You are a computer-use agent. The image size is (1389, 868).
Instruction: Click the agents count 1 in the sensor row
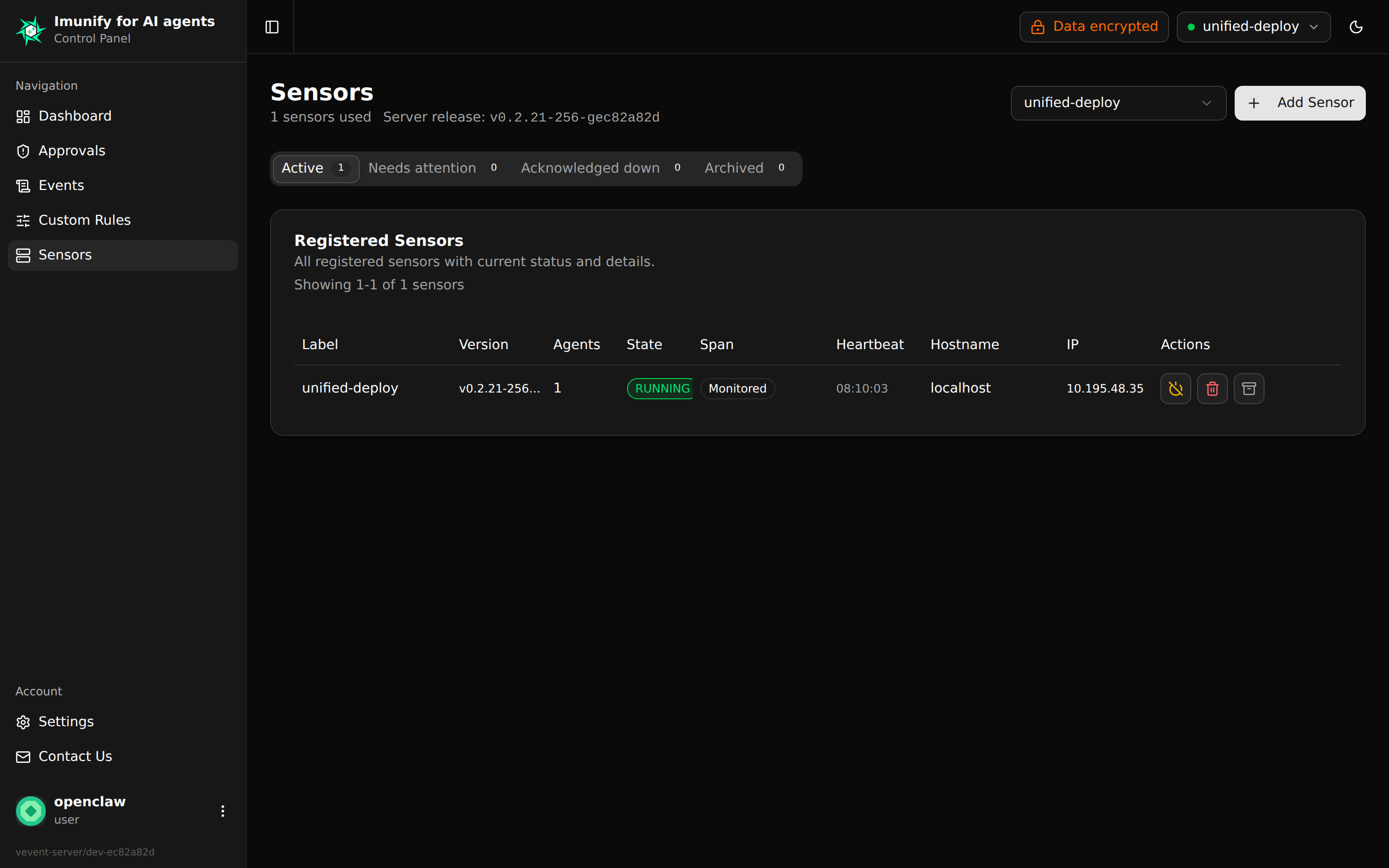click(558, 388)
